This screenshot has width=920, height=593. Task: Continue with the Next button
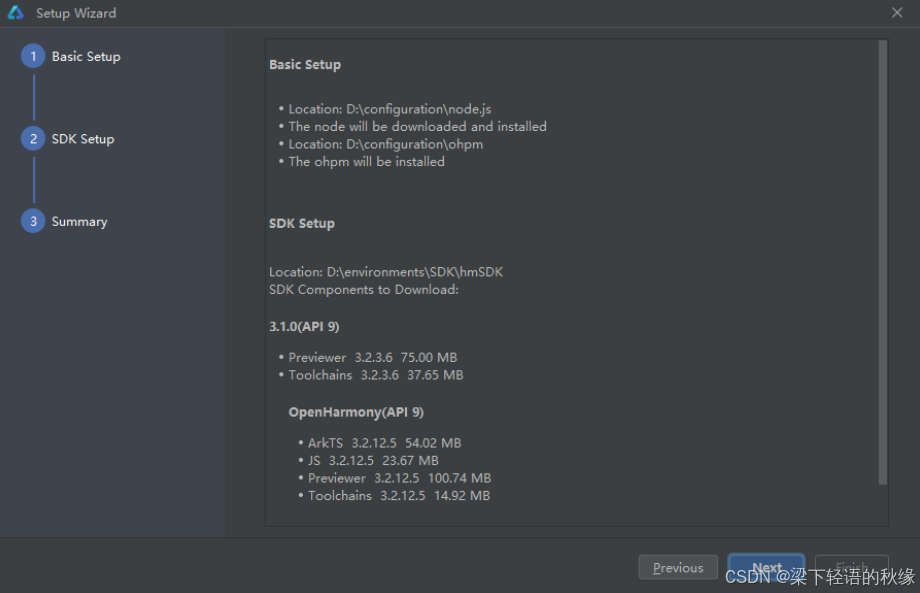click(x=766, y=567)
